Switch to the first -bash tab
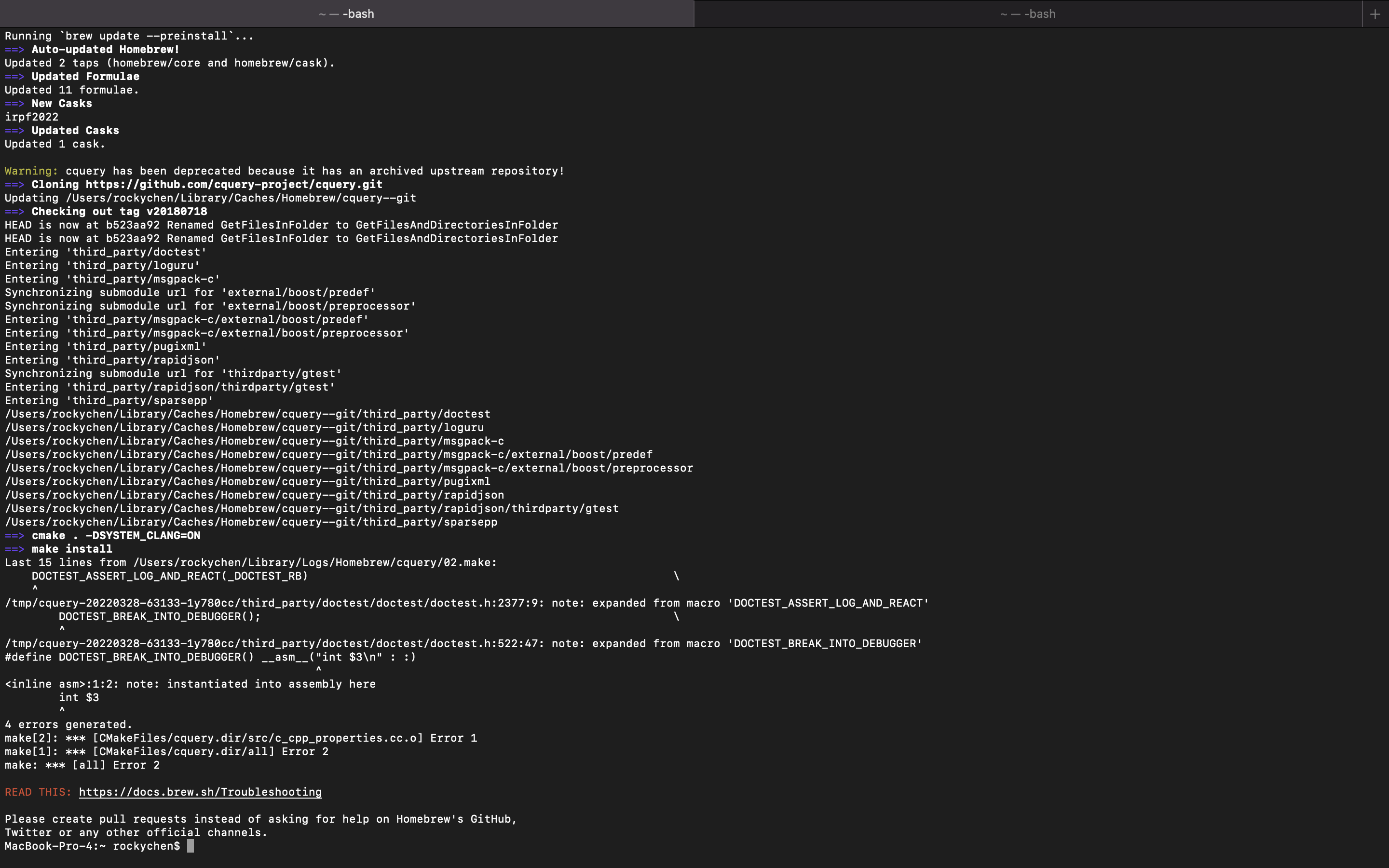The image size is (1389, 868). click(x=347, y=14)
